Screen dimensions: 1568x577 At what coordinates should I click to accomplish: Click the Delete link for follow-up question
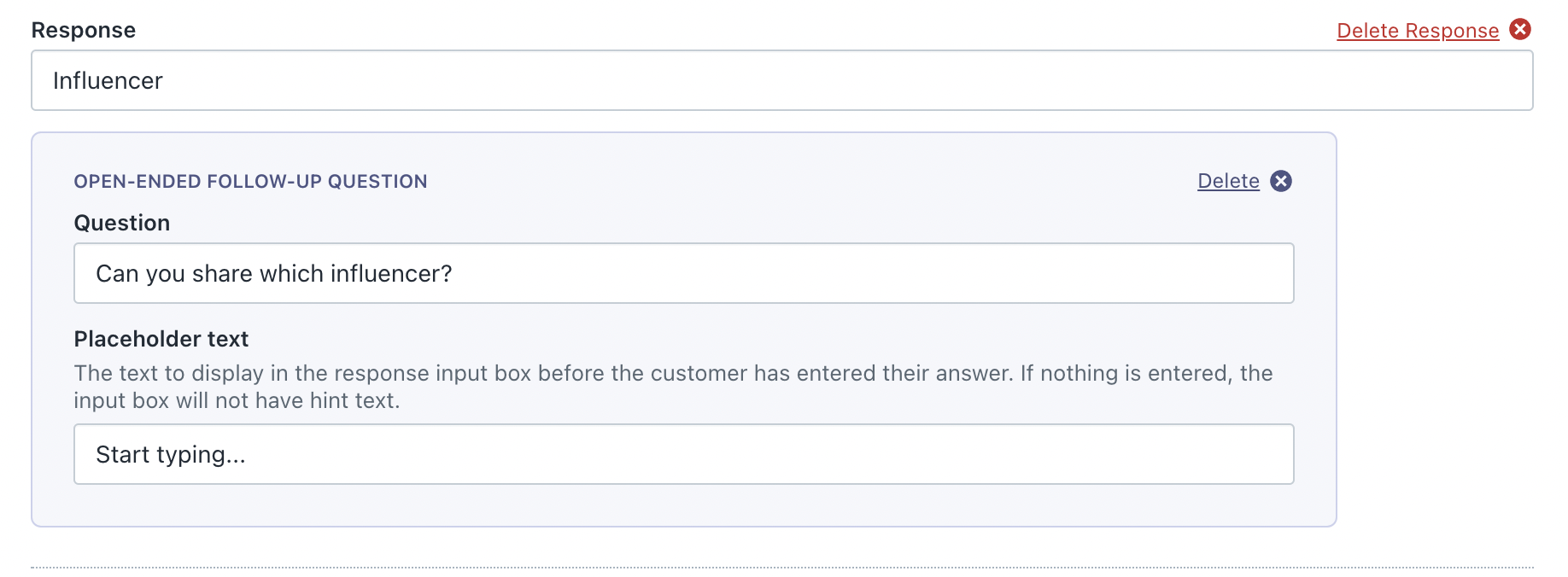click(1228, 181)
